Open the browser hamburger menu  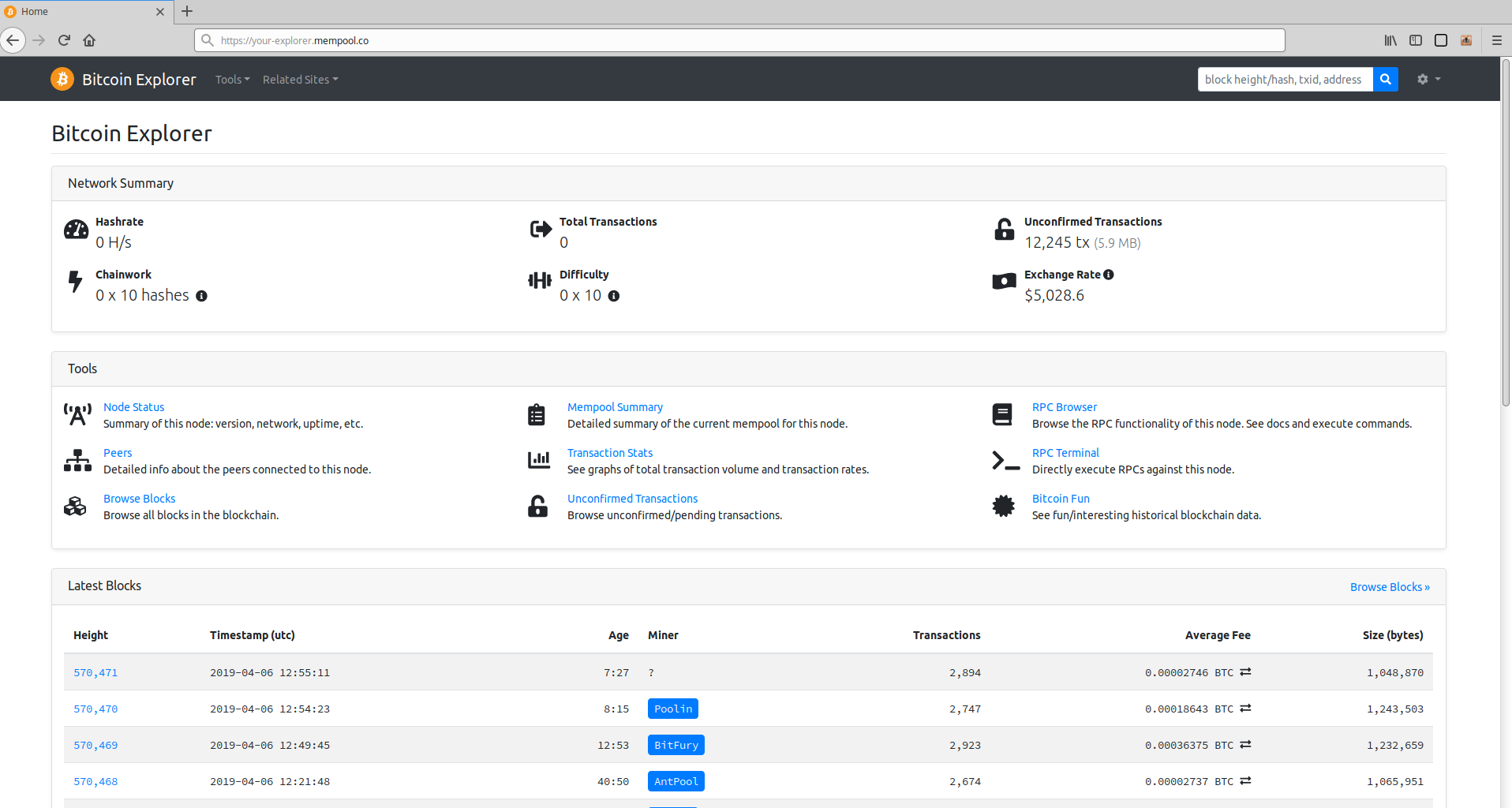(x=1496, y=40)
